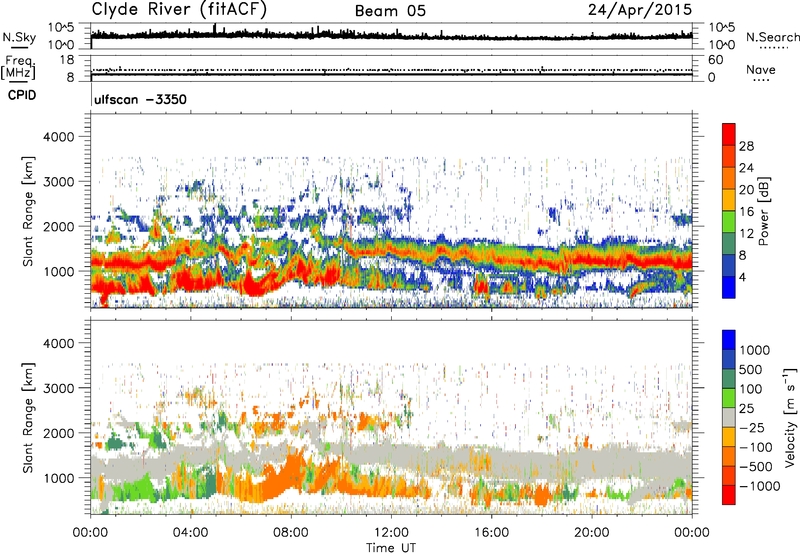This screenshot has width=800, height=554.
Task: Pick the bright blue top segment of velocity colorbar
Action: click(729, 340)
